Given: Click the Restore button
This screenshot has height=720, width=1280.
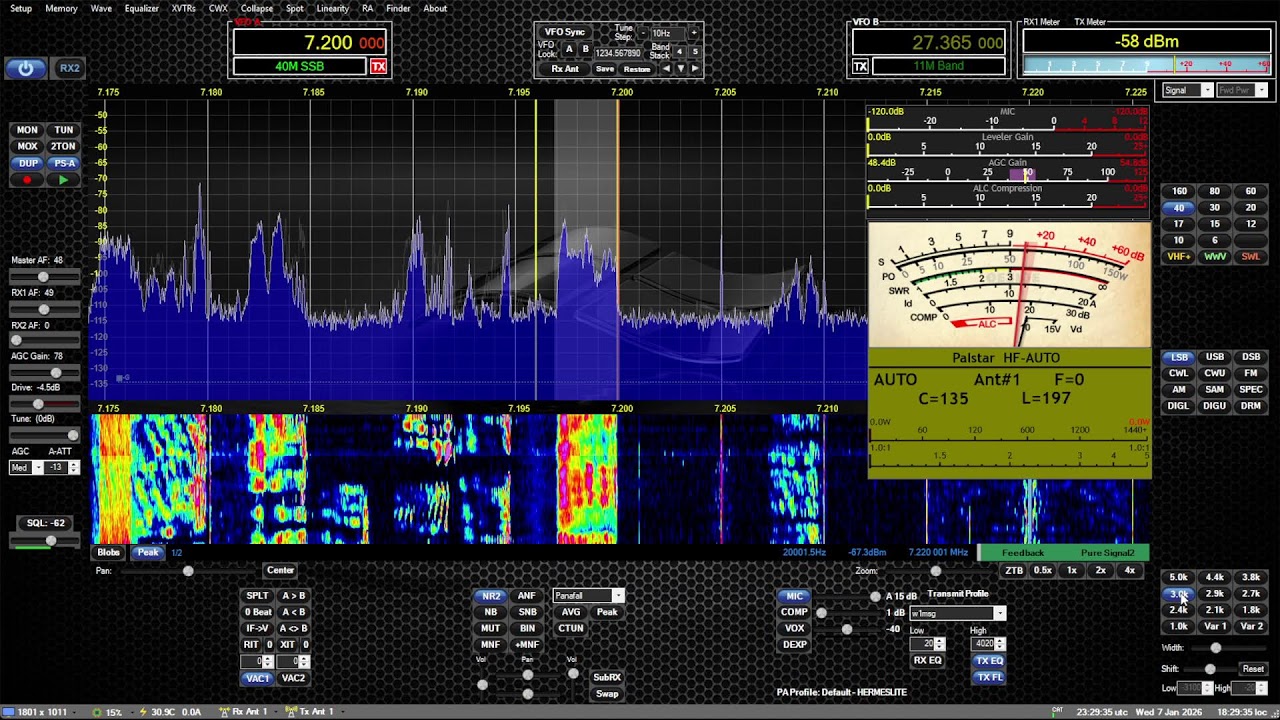Looking at the screenshot, I should [x=637, y=69].
